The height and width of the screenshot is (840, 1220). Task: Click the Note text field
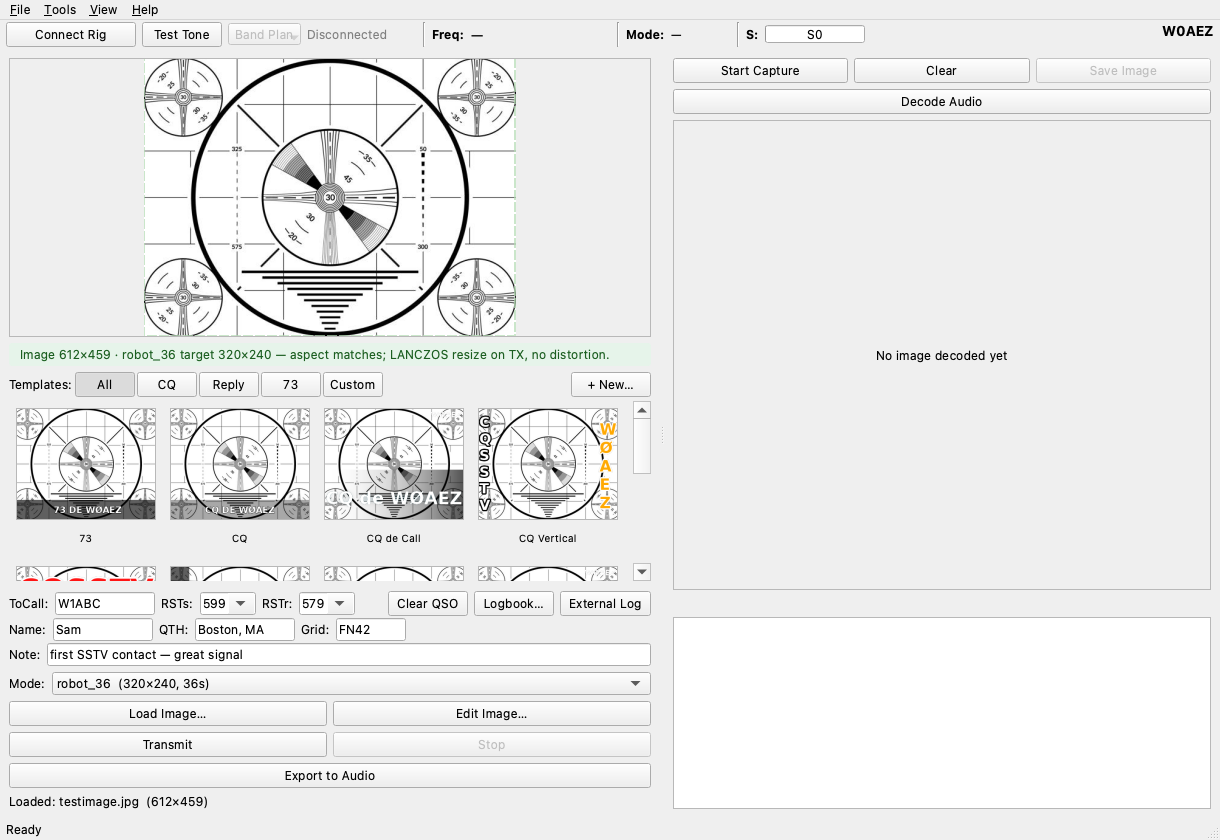coord(349,655)
